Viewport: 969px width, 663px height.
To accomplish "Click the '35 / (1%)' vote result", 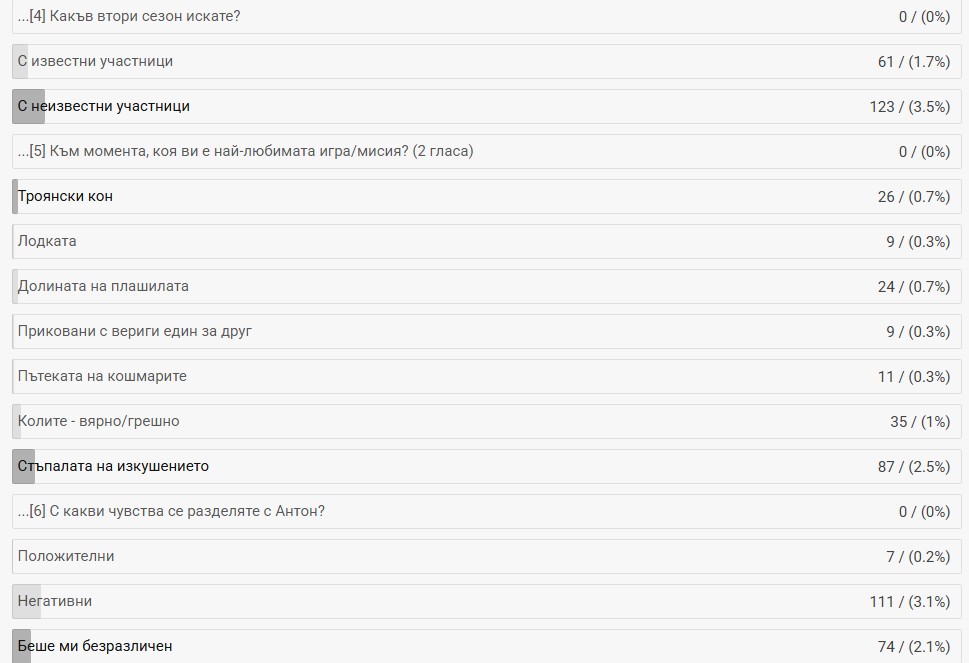I will pos(919,422).
